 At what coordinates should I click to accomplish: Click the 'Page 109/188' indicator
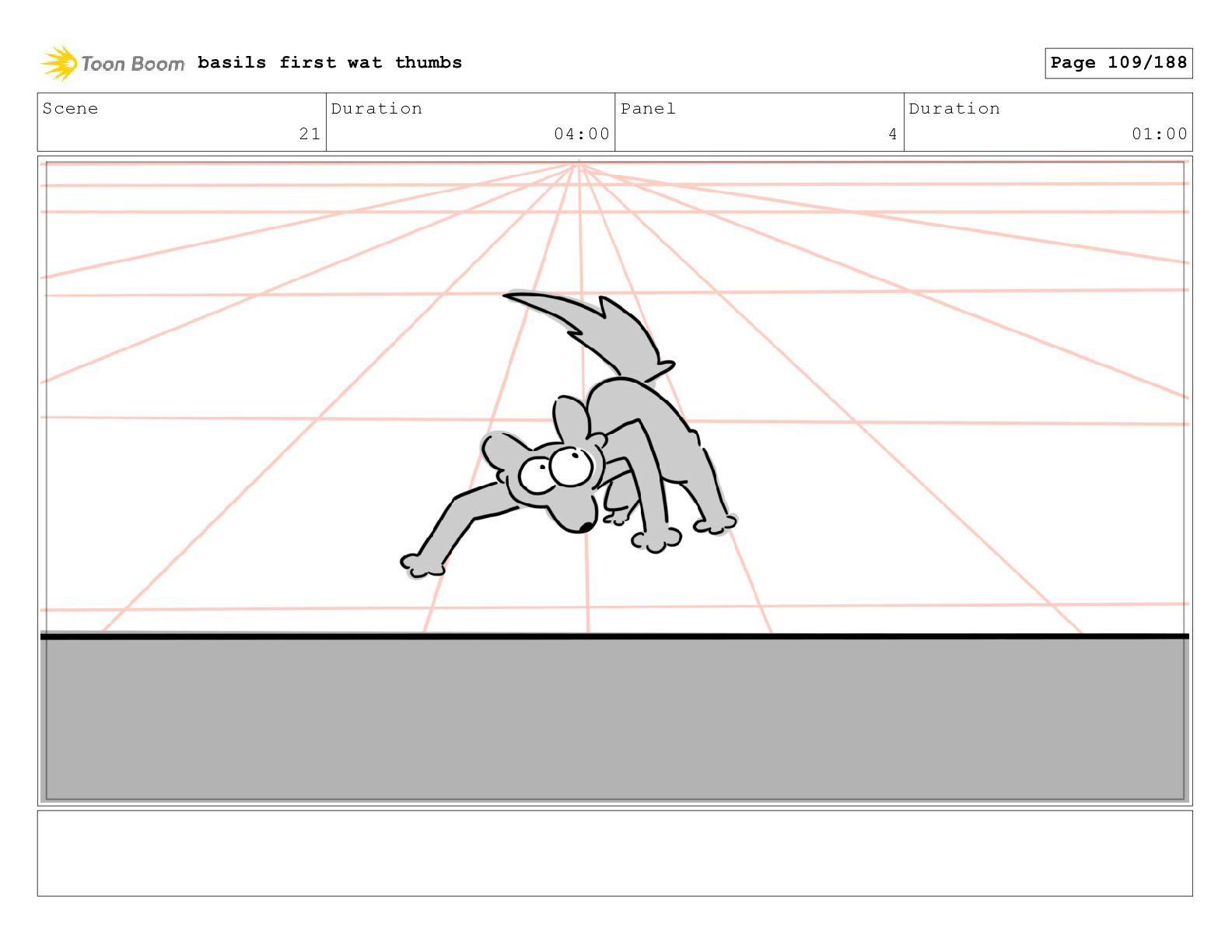click(1118, 63)
